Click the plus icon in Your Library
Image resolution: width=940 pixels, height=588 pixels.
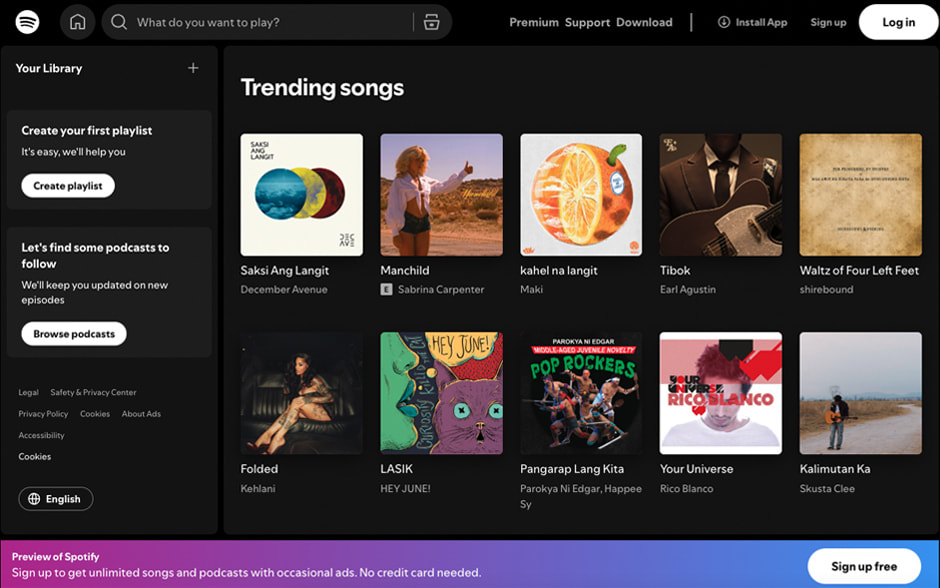pyautogui.click(x=193, y=68)
